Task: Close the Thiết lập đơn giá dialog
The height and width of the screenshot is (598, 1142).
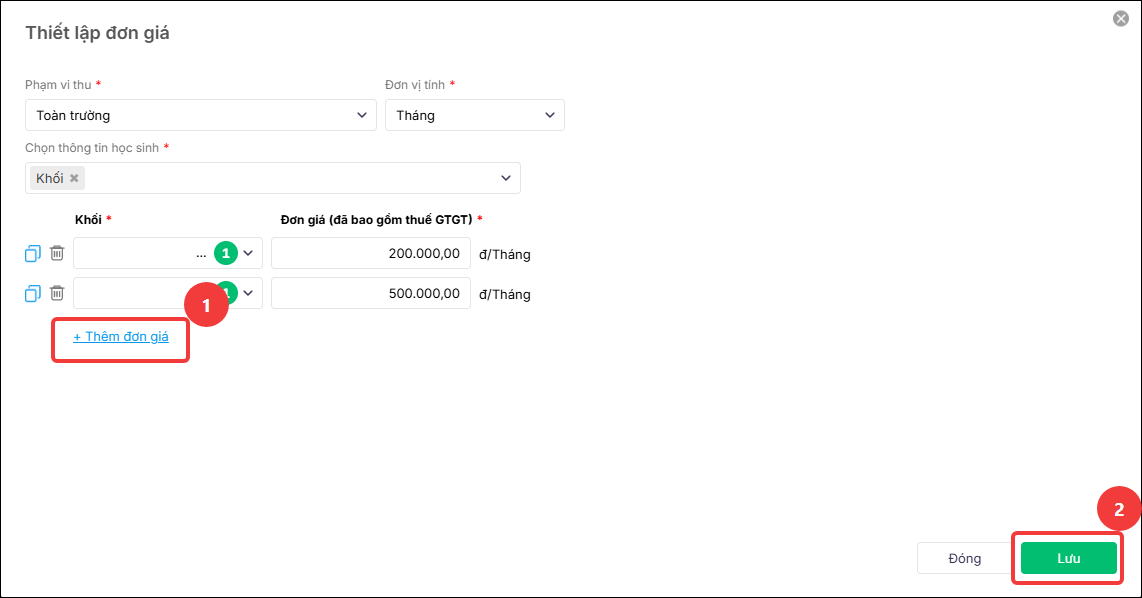Action: pyautogui.click(x=1121, y=19)
